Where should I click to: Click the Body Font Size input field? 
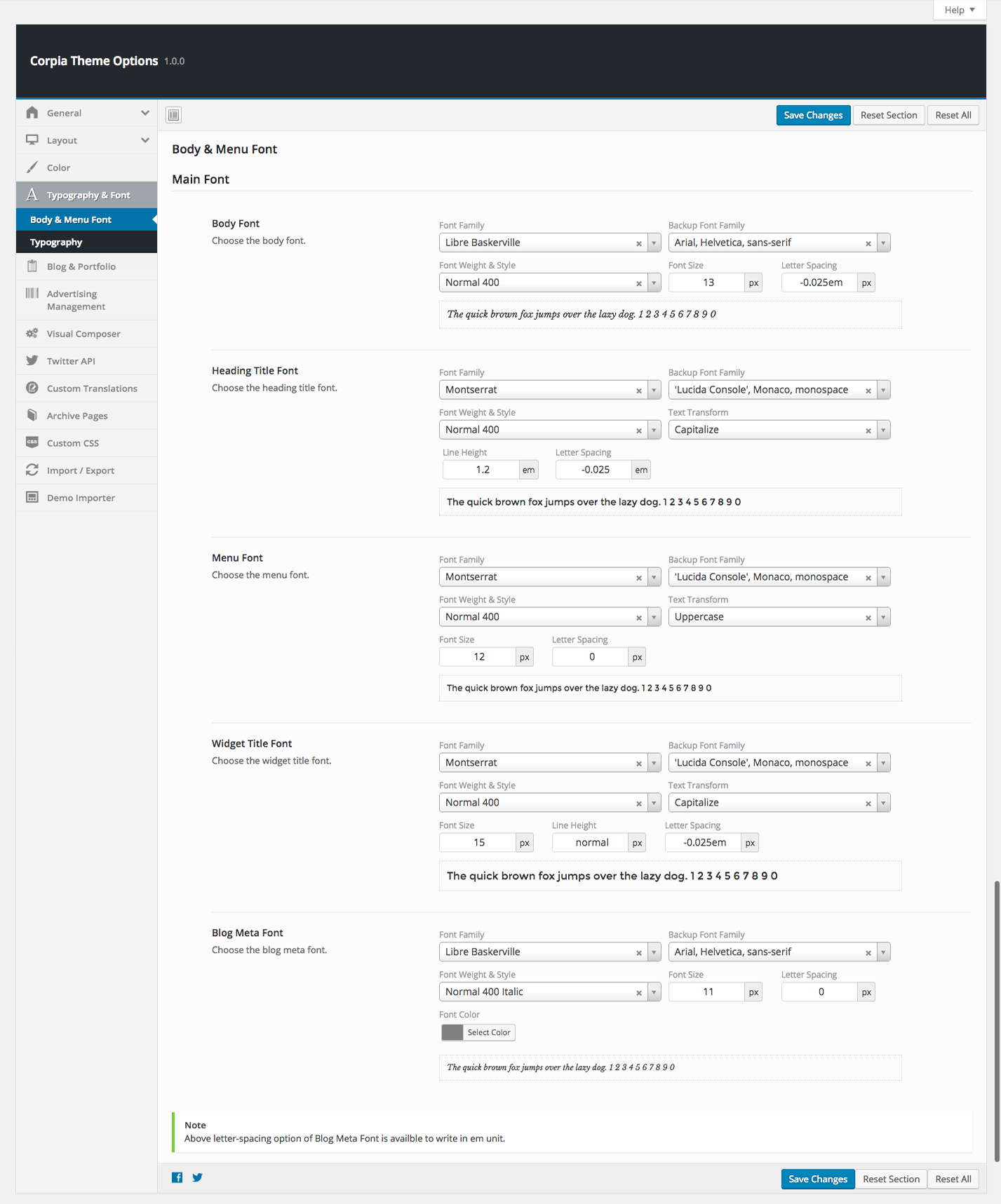707,283
